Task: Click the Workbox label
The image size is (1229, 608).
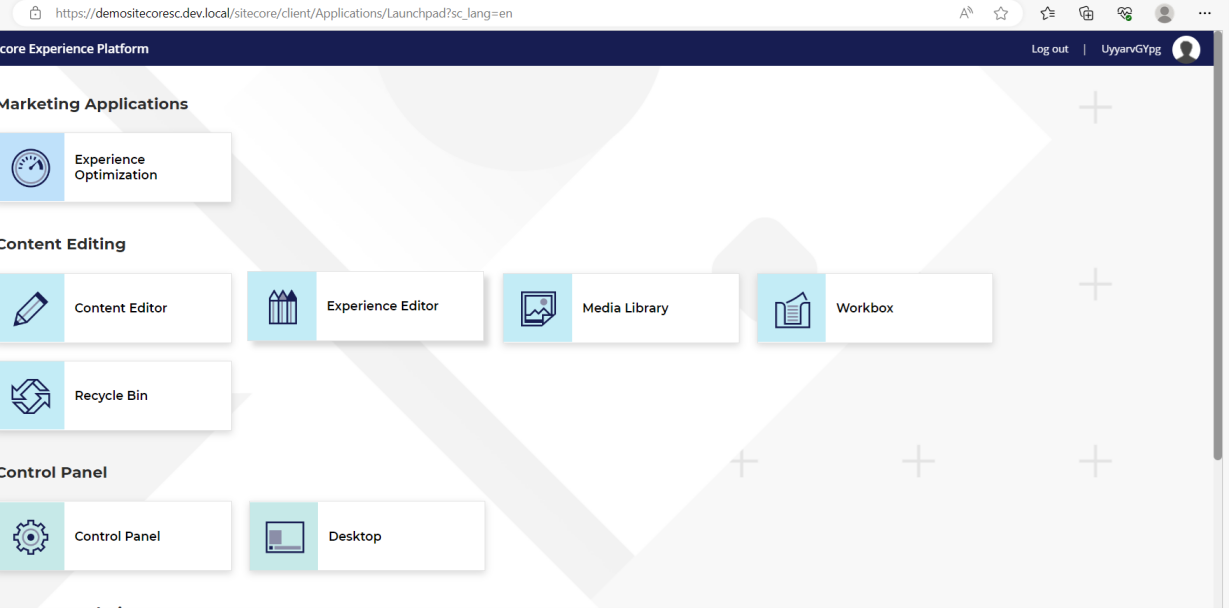Action: click(865, 308)
